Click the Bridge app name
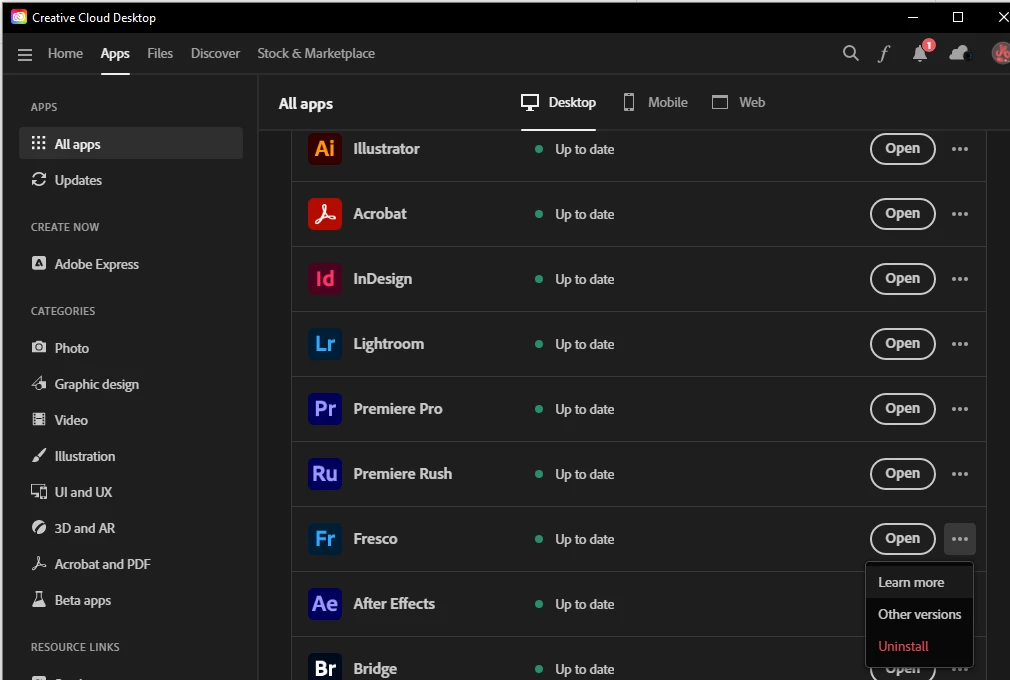This screenshot has width=1010, height=680. pos(375,669)
